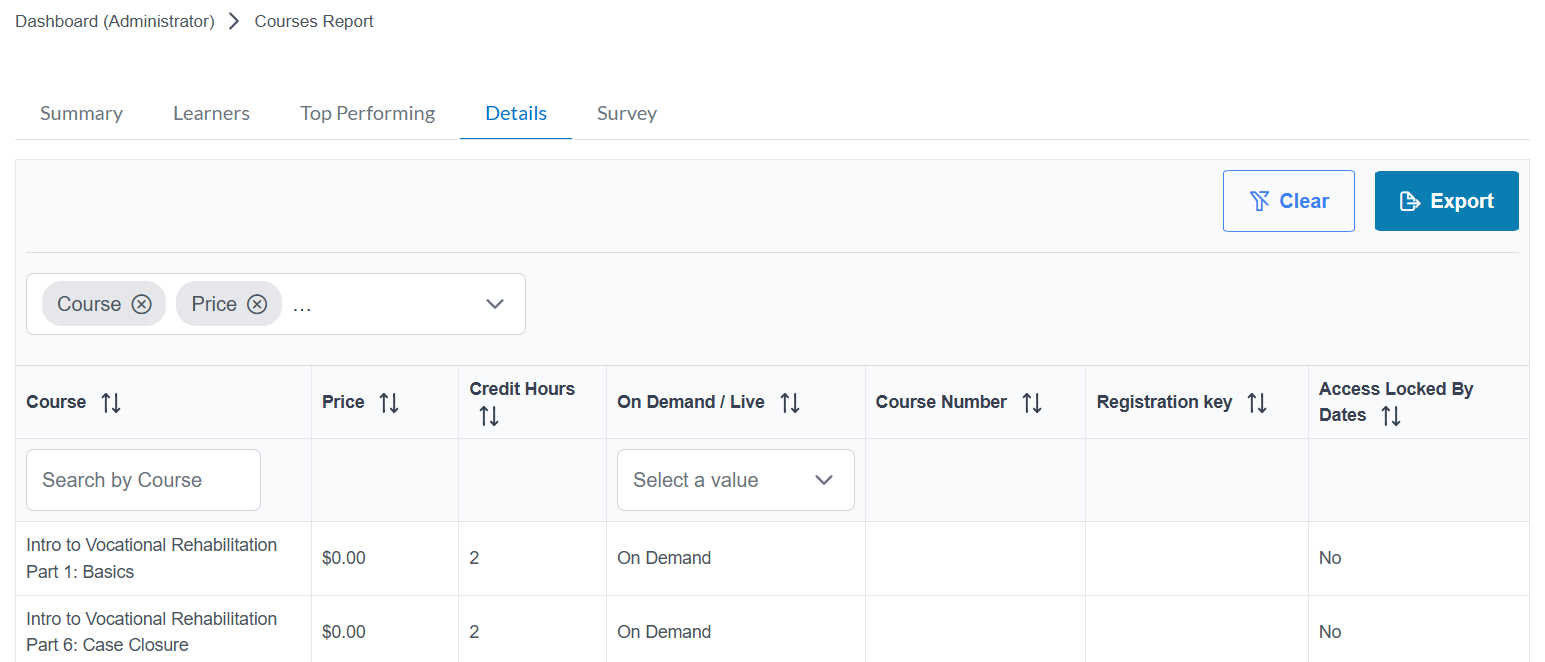Open the Dashboard (Administrator) breadcrumb link
Viewport: 1545px width, 662px height.
[114, 20]
